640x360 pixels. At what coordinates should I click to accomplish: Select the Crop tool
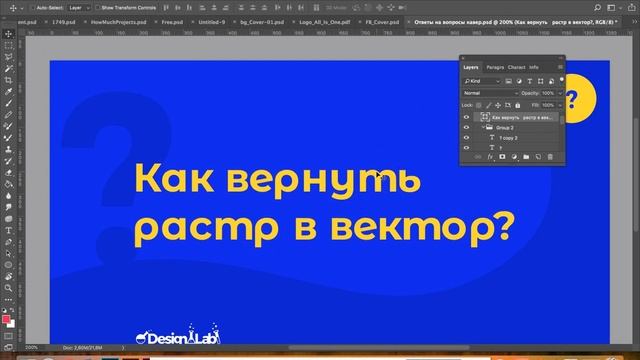pos(8,80)
